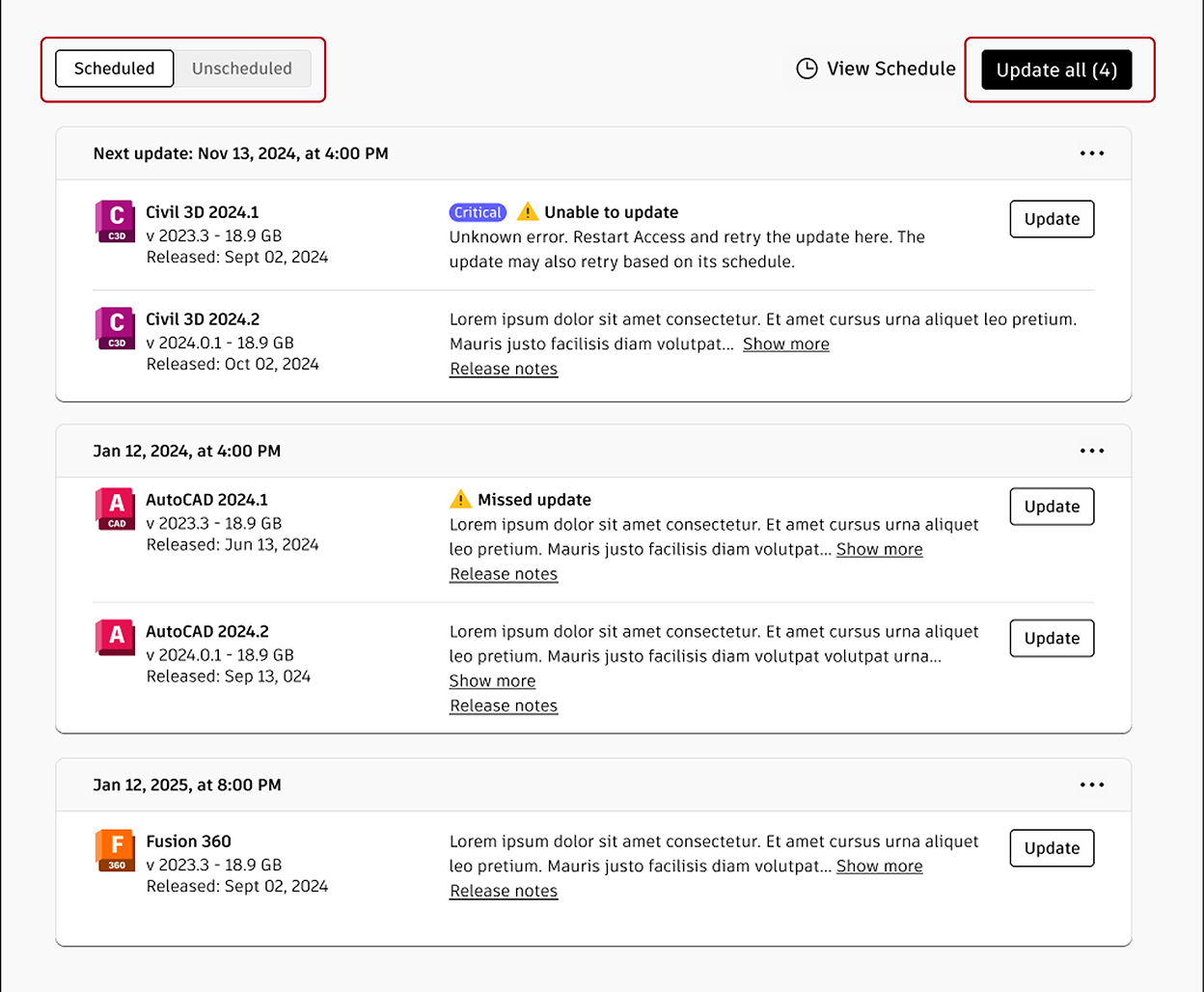This screenshot has width=1204, height=992.
Task: Click 'Released: Sep 13, 024' text
Action: click(229, 676)
